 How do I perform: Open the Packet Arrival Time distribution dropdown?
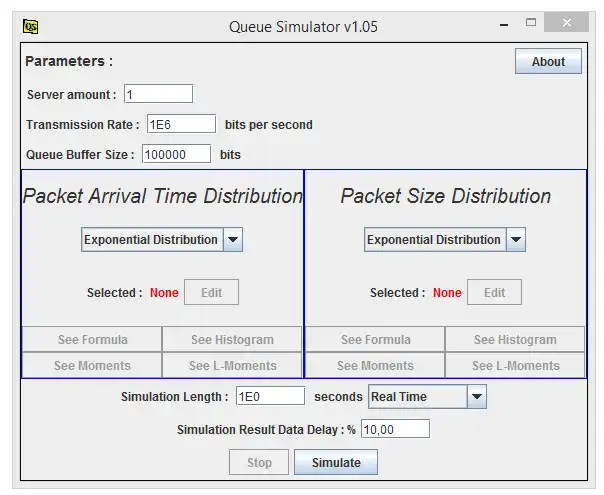(x=162, y=240)
